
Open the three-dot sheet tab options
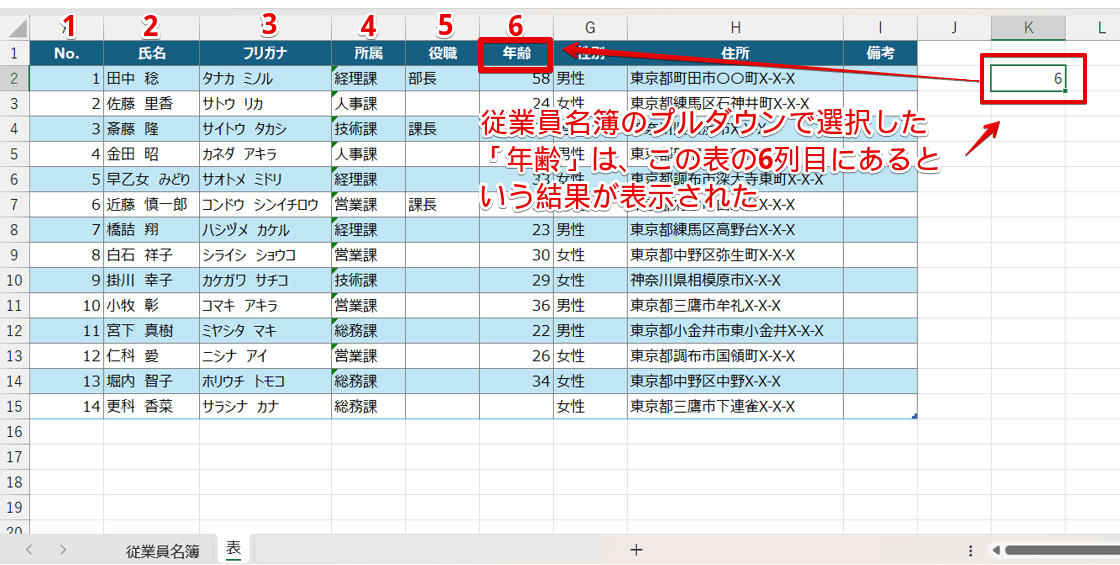(x=971, y=551)
